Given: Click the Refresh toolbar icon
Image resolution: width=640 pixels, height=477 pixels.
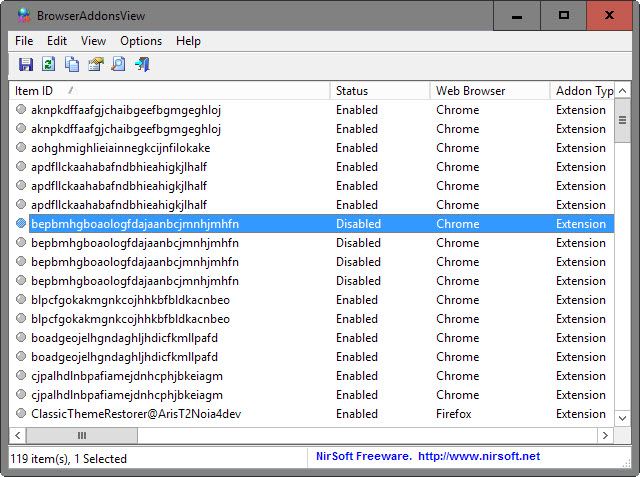Looking at the screenshot, I should click(x=49, y=64).
